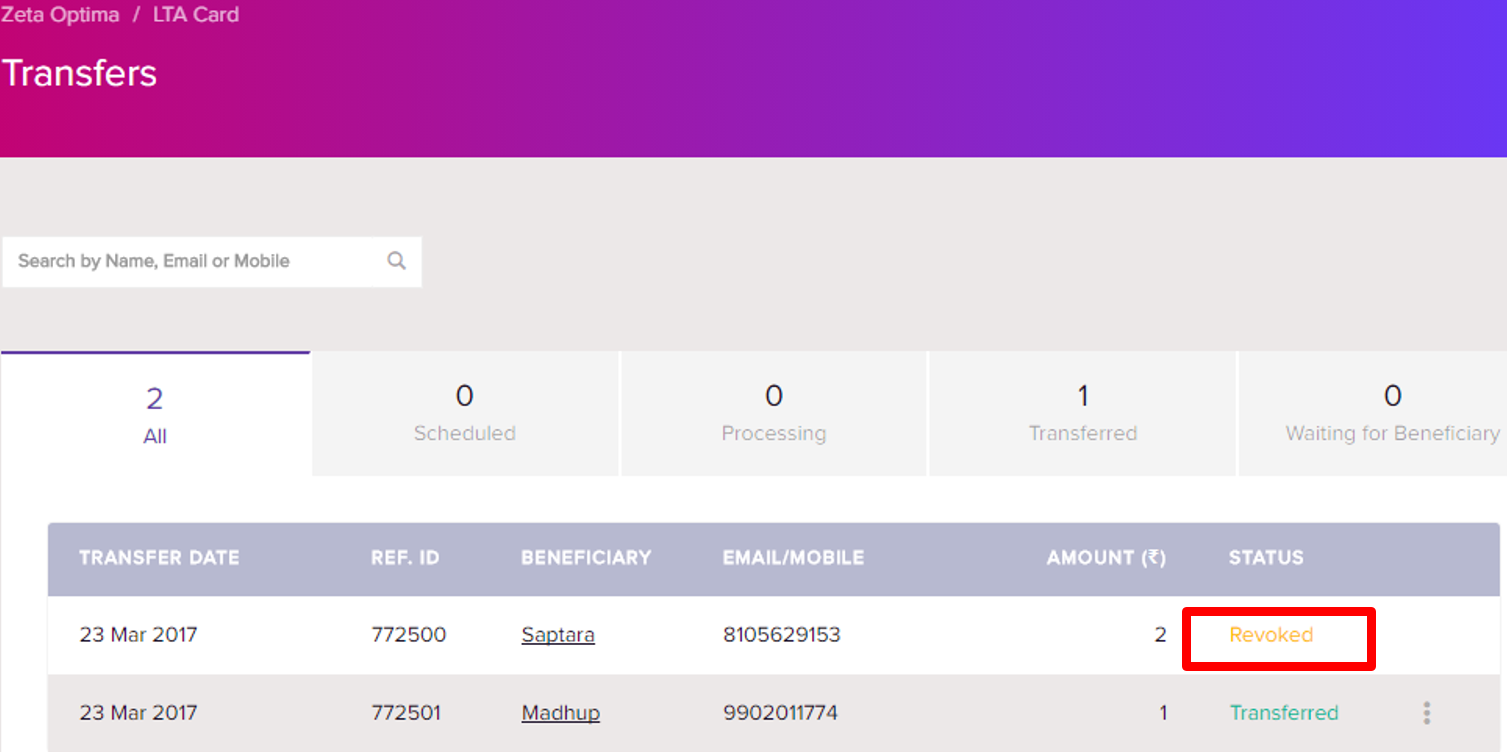Click amount 1 in Madhup's row
Viewport: 1507px width, 752px height.
pyautogui.click(x=1163, y=713)
